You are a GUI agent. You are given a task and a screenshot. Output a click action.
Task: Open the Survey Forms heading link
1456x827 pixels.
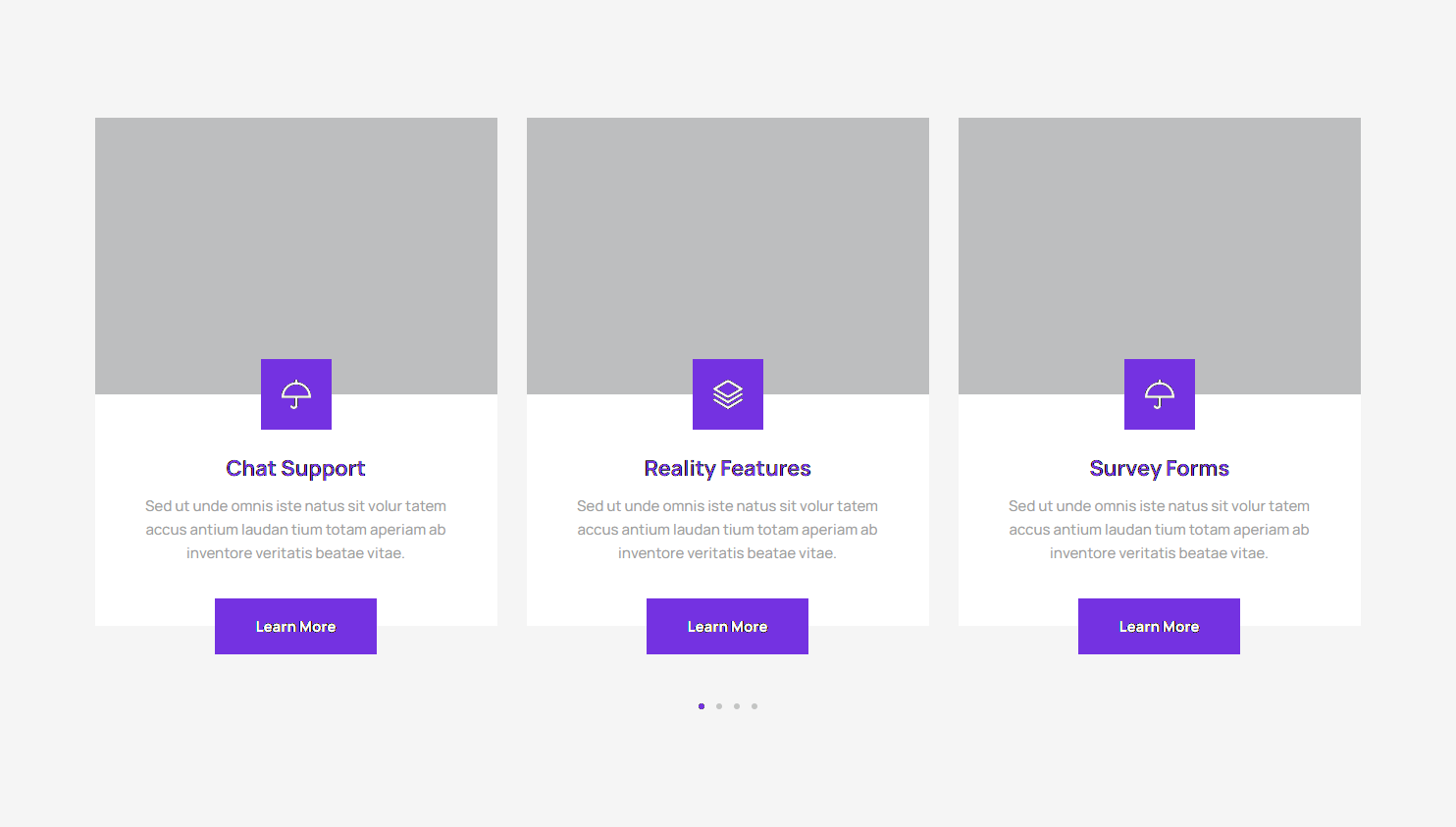pyautogui.click(x=1159, y=469)
